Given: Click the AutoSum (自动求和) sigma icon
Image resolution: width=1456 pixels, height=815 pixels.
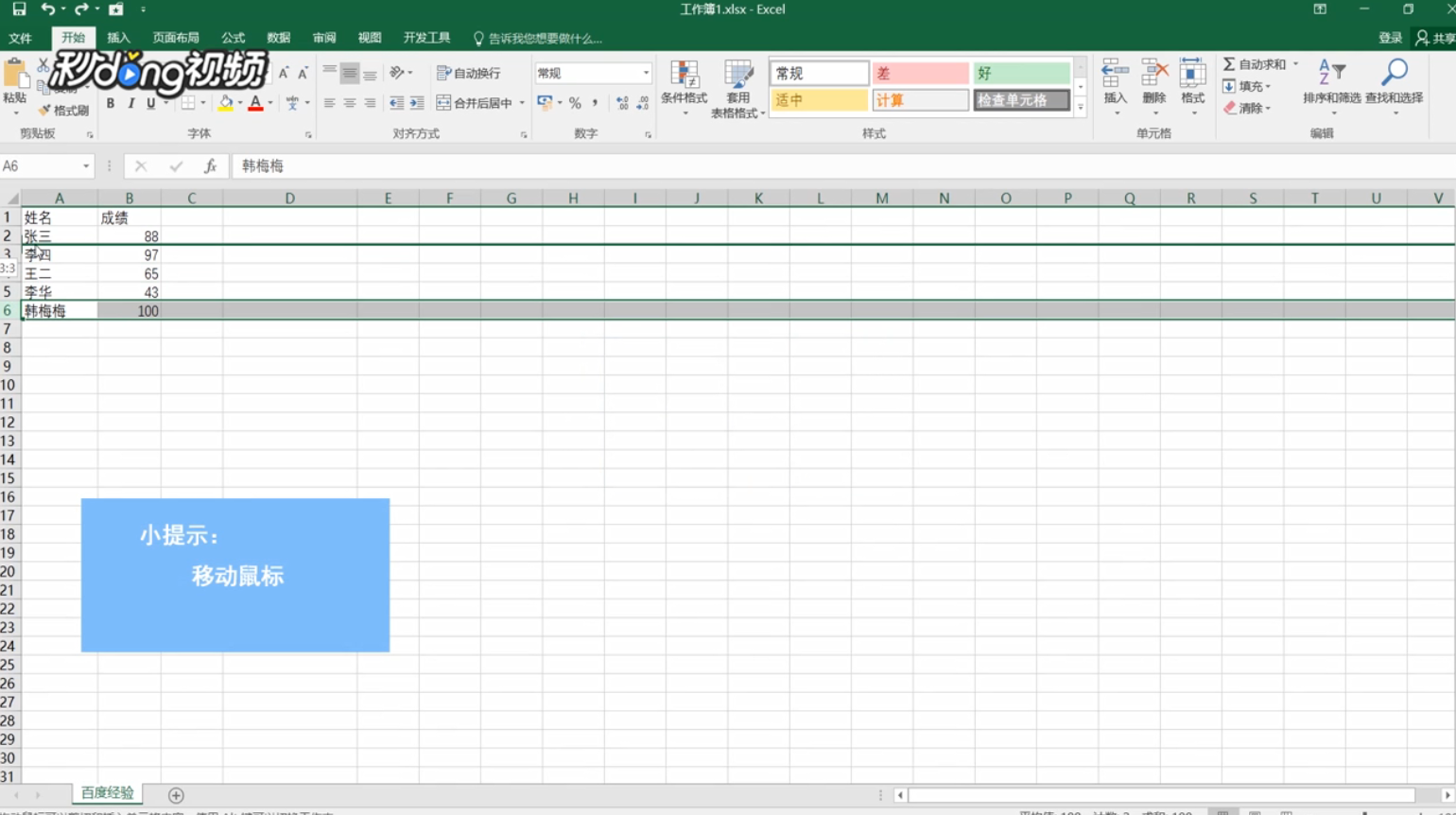Looking at the screenshot, I should (1229, 64).
